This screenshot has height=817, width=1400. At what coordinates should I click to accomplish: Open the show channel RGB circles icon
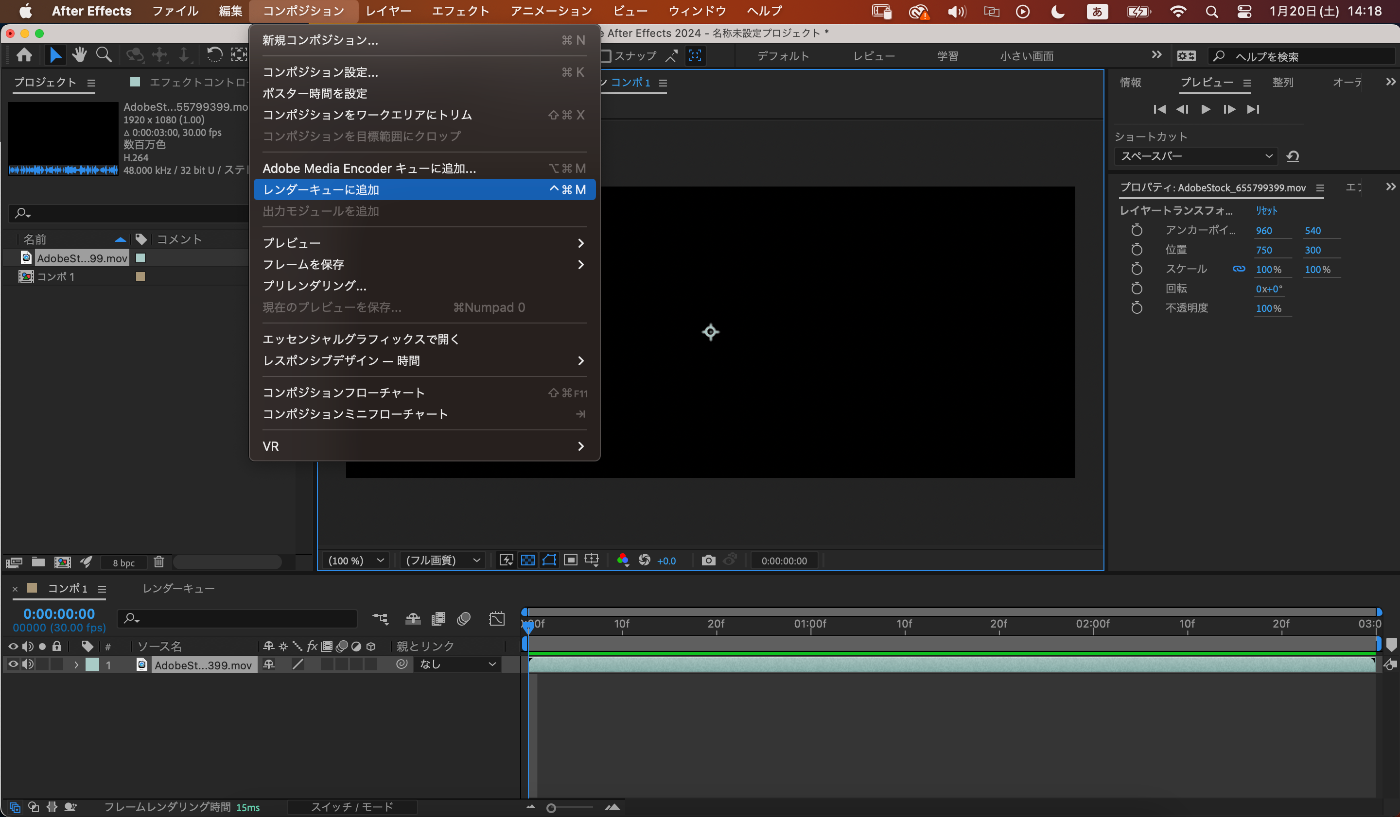pos(623,560)
